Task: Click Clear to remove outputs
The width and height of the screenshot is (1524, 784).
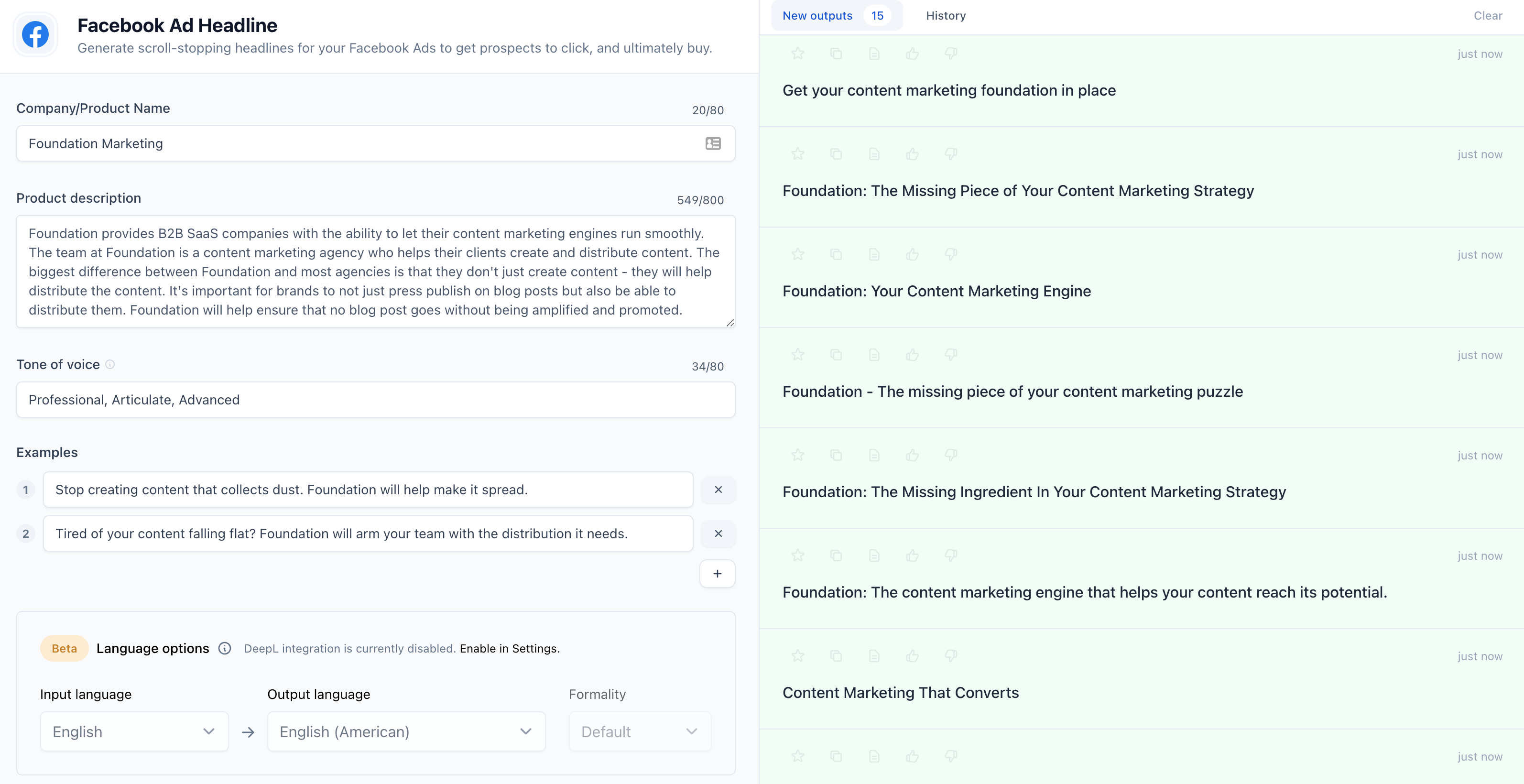Action: (x=1487, y=16)
